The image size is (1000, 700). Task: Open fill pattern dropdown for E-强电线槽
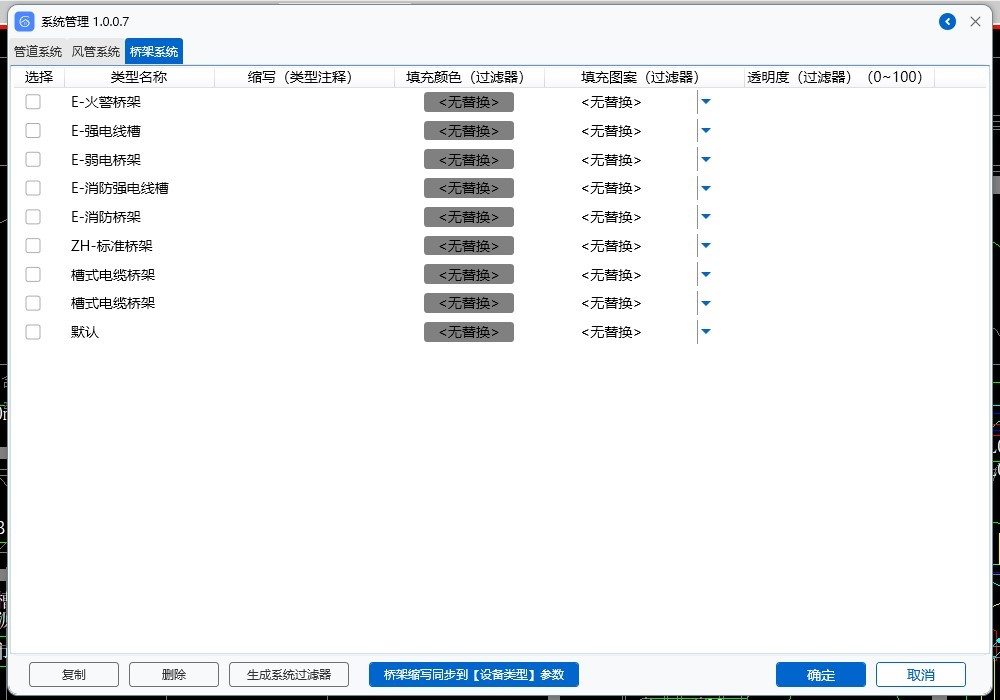705,131
